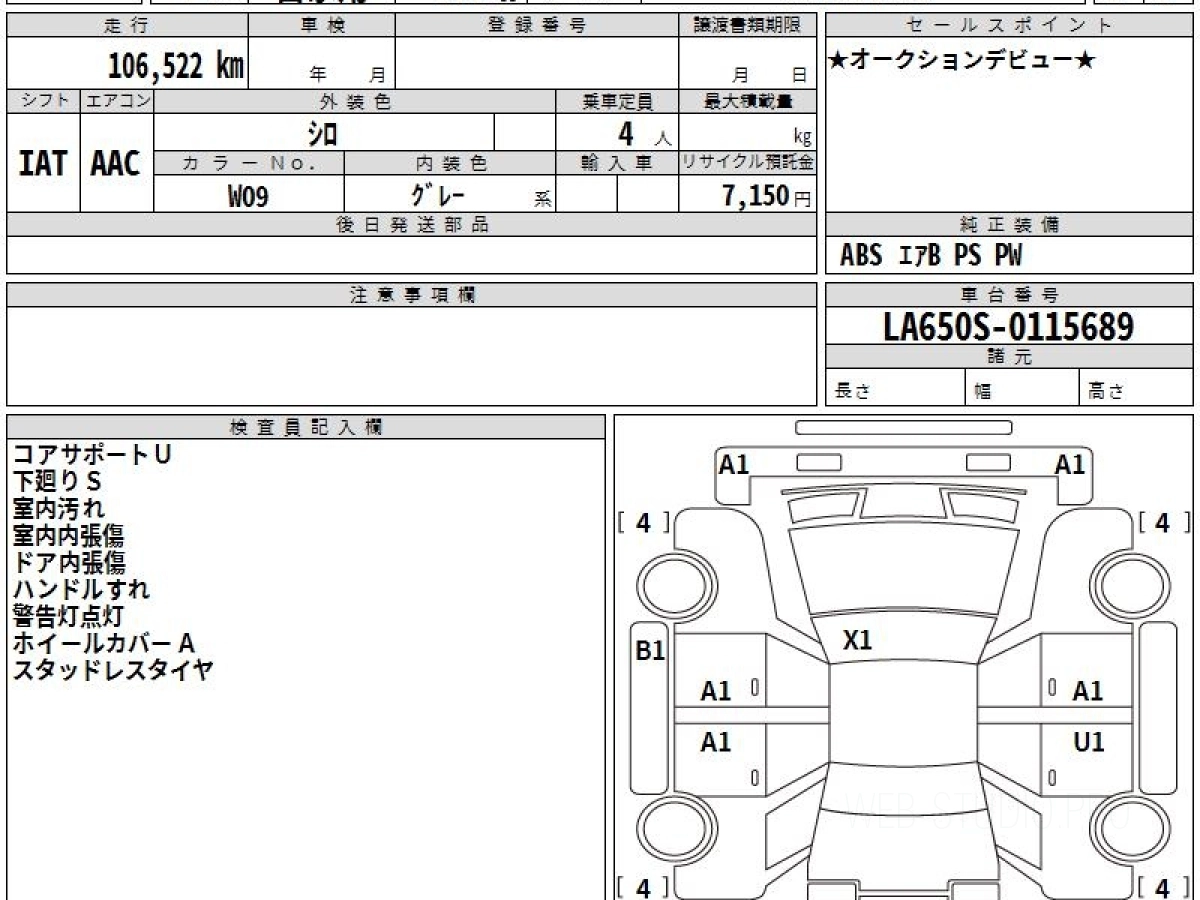Click the X1 mark on the windshield
This screenshot has width=1200, height=900.
point(857,641)
